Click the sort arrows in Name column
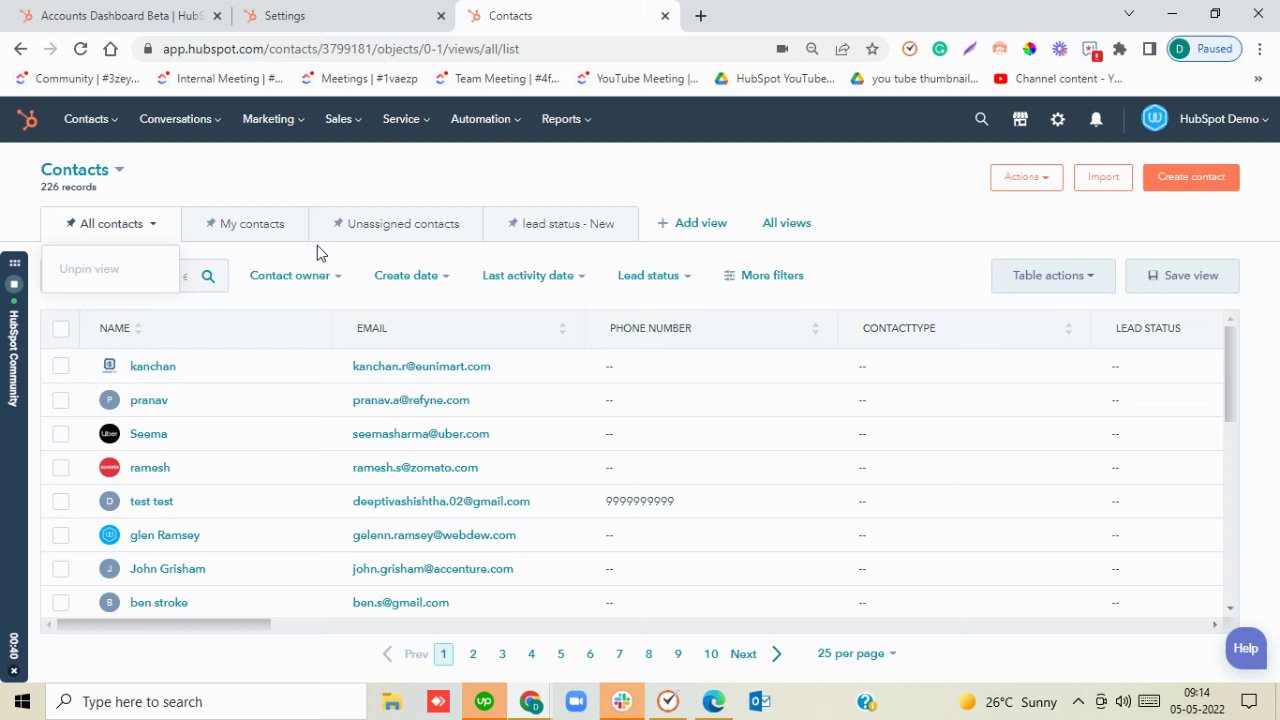The height and width of the screenshot is (720, 1280). 138,328
